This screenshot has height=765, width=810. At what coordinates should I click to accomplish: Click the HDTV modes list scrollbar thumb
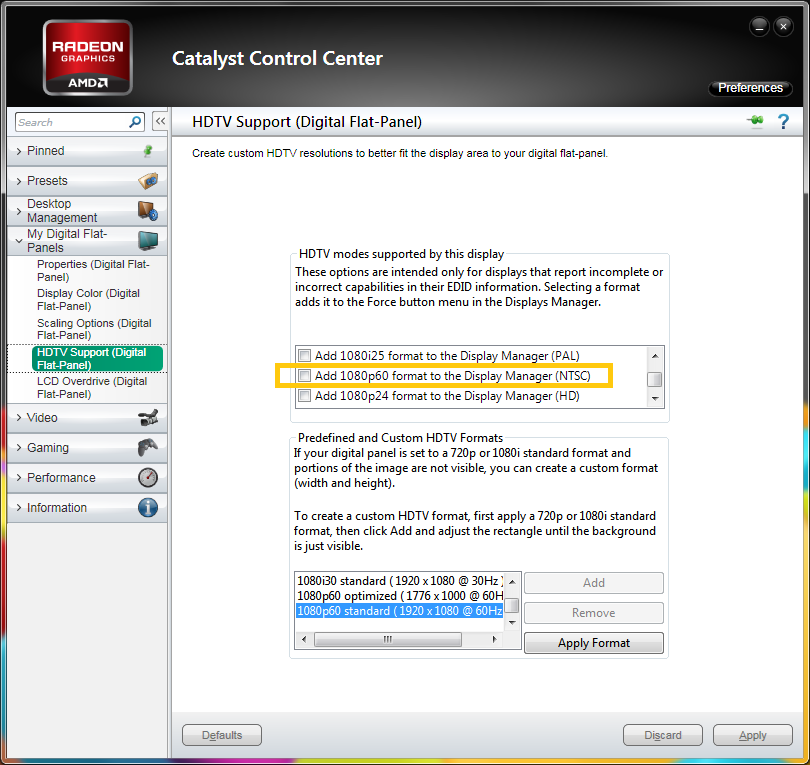pos(655,379)
